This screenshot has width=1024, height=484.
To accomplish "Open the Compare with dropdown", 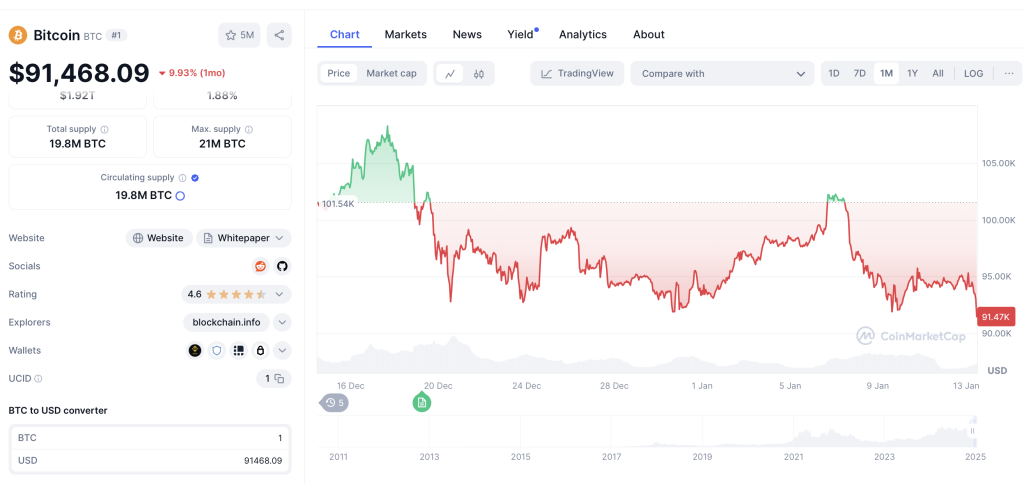I will pos(723,74).
